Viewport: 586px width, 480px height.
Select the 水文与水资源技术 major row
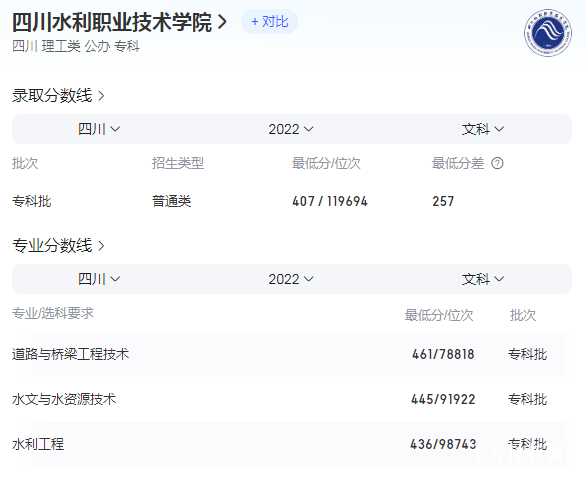click(292, 399)
